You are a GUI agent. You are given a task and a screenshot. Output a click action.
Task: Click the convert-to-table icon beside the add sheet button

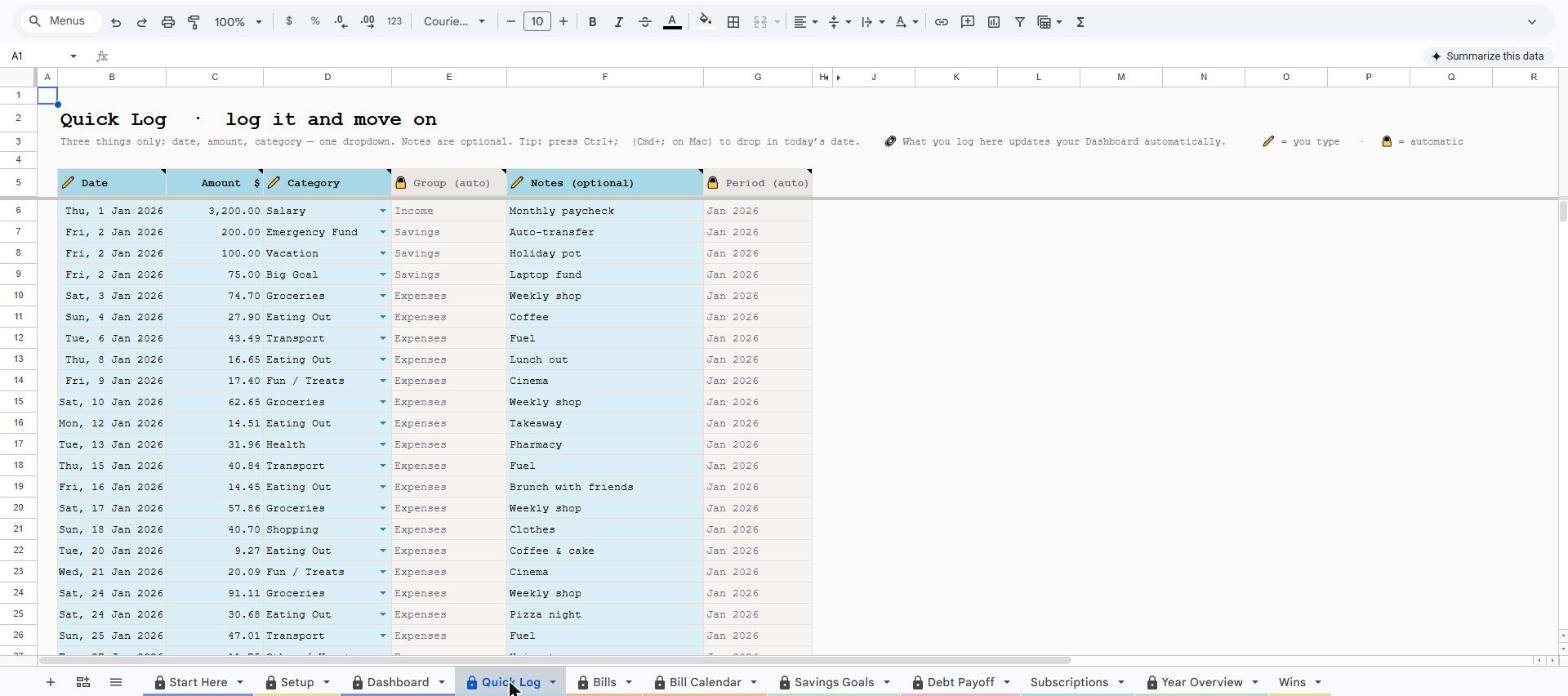click(83, 682)
